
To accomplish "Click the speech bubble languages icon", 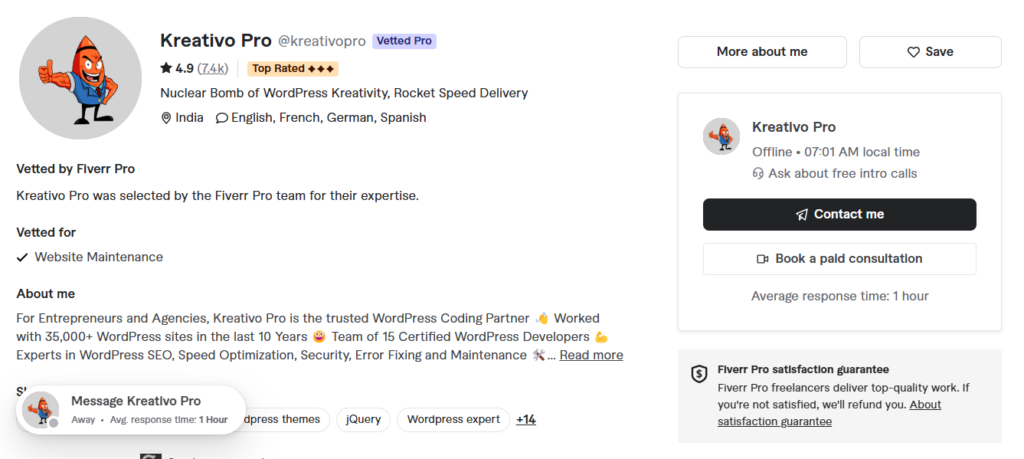I will pyautogui.click(x=222, y=118).
